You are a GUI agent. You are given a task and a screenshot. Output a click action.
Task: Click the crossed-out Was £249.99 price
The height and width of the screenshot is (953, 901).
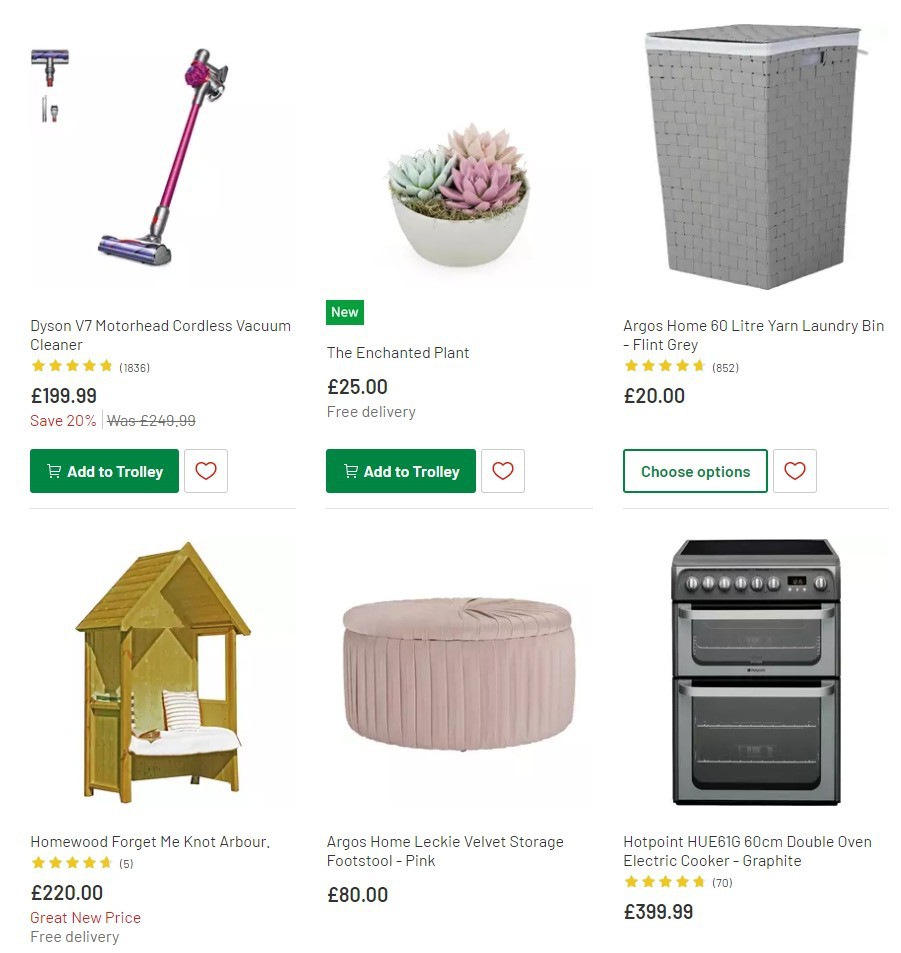point(151,420)
